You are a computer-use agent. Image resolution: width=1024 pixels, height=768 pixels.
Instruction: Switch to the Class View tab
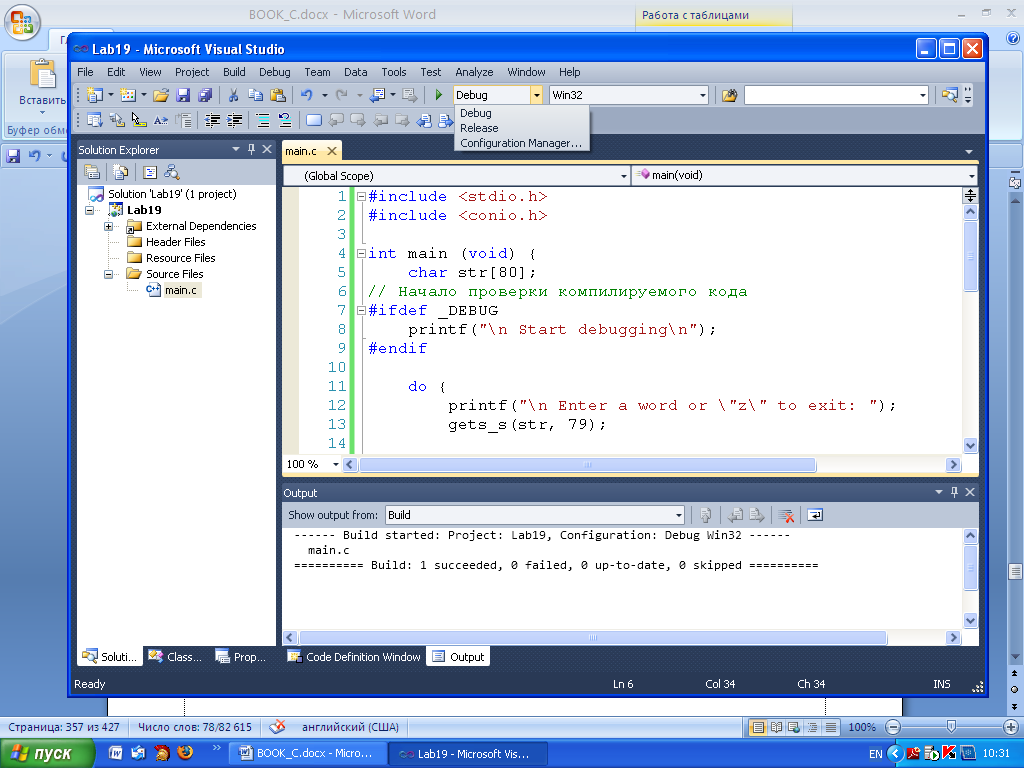(x=176, y=657)
